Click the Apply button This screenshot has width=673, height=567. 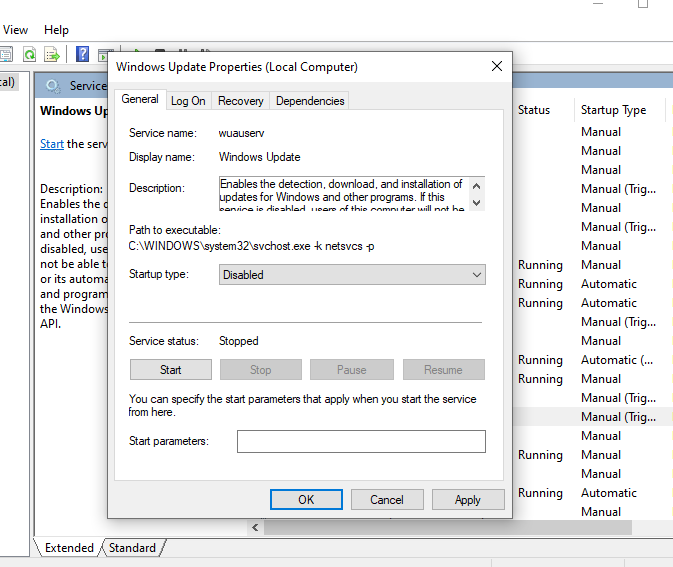(468, 500)
